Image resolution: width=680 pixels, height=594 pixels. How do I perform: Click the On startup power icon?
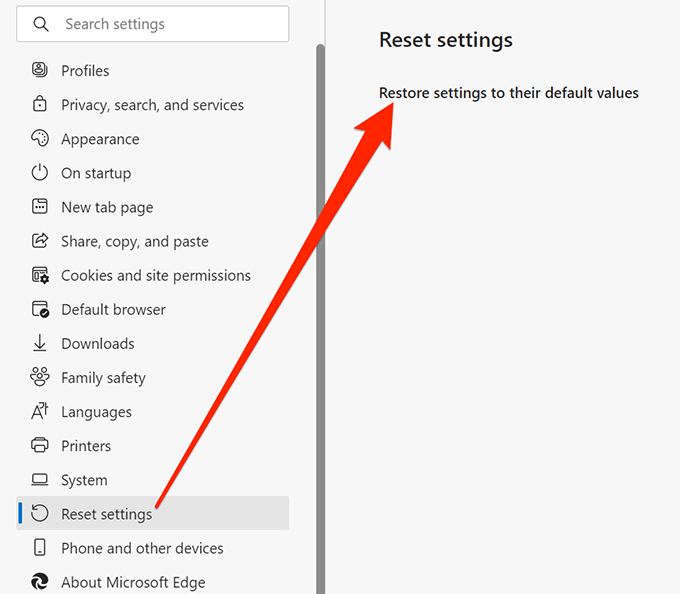click(x=40, y=173)
